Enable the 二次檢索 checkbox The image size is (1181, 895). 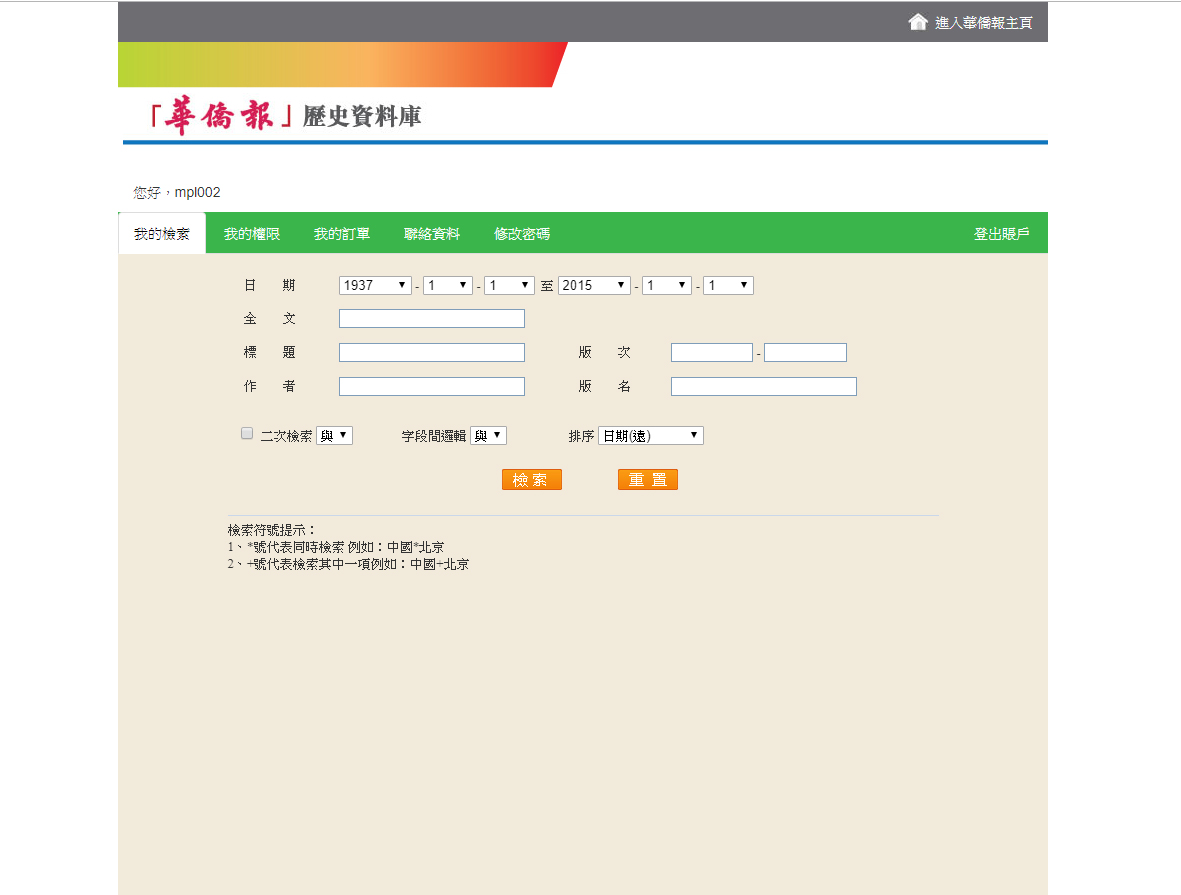point(247,433)
